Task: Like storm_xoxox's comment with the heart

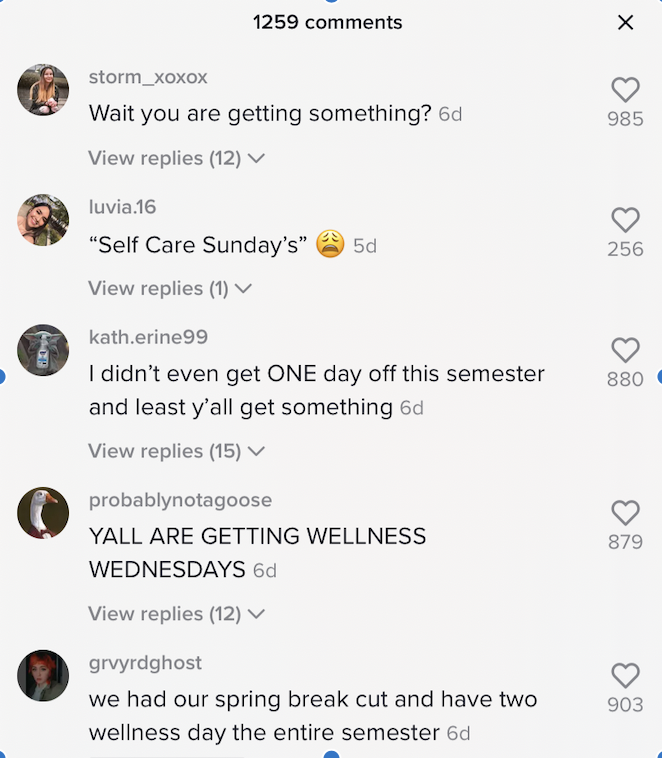Action: [x=625, y=90]
